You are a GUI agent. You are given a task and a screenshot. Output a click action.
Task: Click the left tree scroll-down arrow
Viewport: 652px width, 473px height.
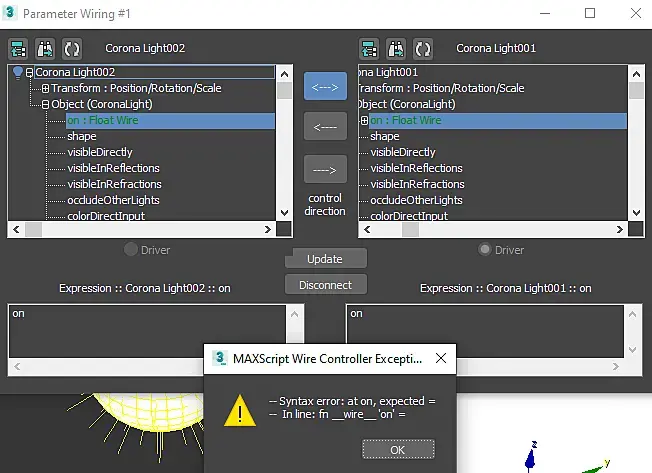point(284,212)
